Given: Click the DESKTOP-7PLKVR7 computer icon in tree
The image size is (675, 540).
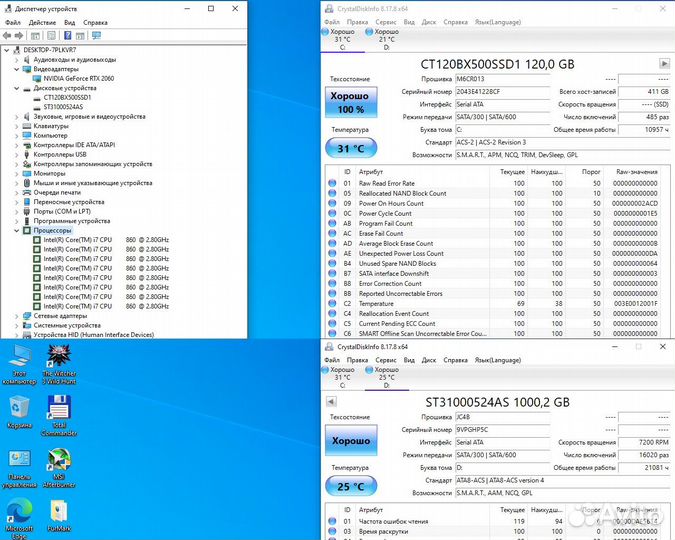Looking at the screenshot, I should [17, 50].
